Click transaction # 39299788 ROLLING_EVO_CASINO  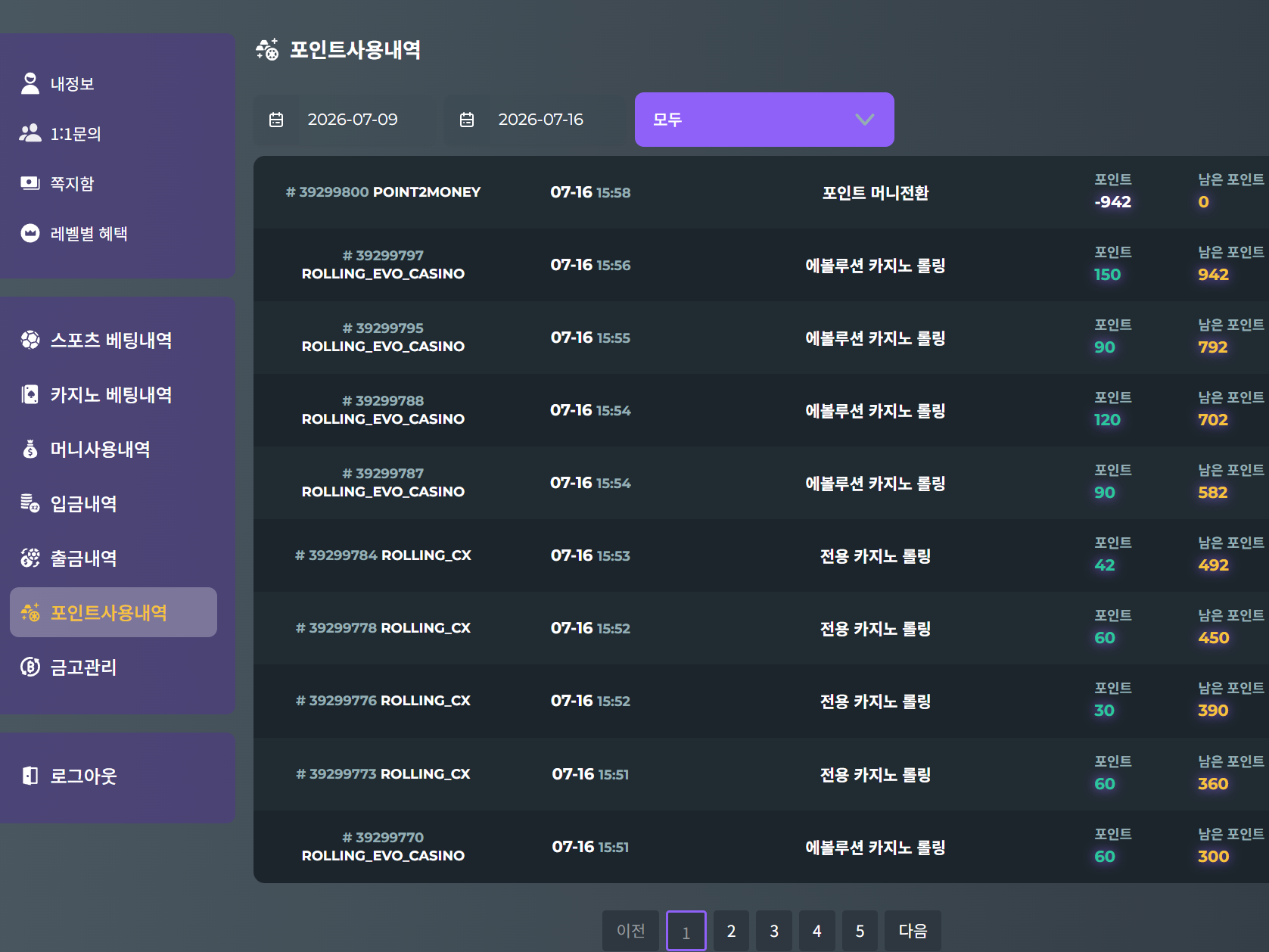tap(383, 410)
